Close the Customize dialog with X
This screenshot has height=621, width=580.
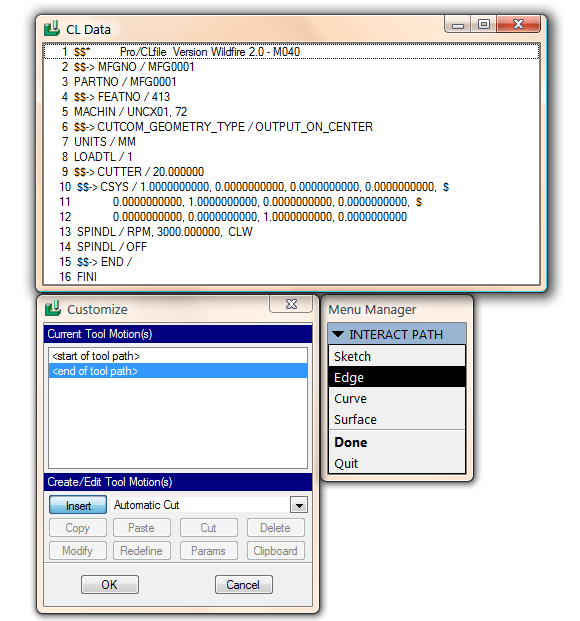coord(291,304)
